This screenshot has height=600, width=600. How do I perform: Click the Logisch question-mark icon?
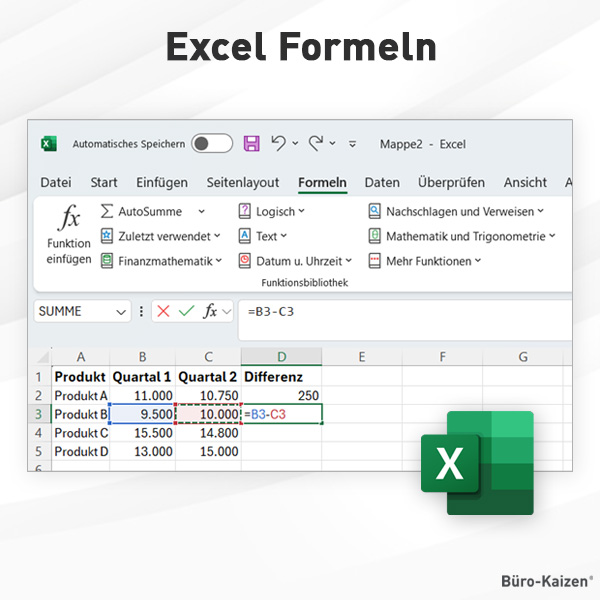pos(245,211)
